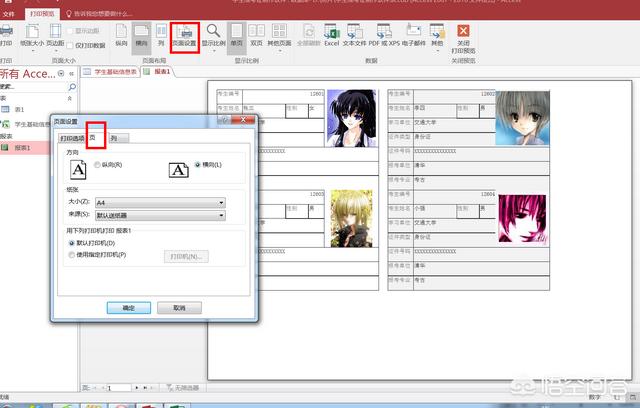Cancel the Page Setup dialog (取消)
The image size is (640, 408).
coord(179,308)
